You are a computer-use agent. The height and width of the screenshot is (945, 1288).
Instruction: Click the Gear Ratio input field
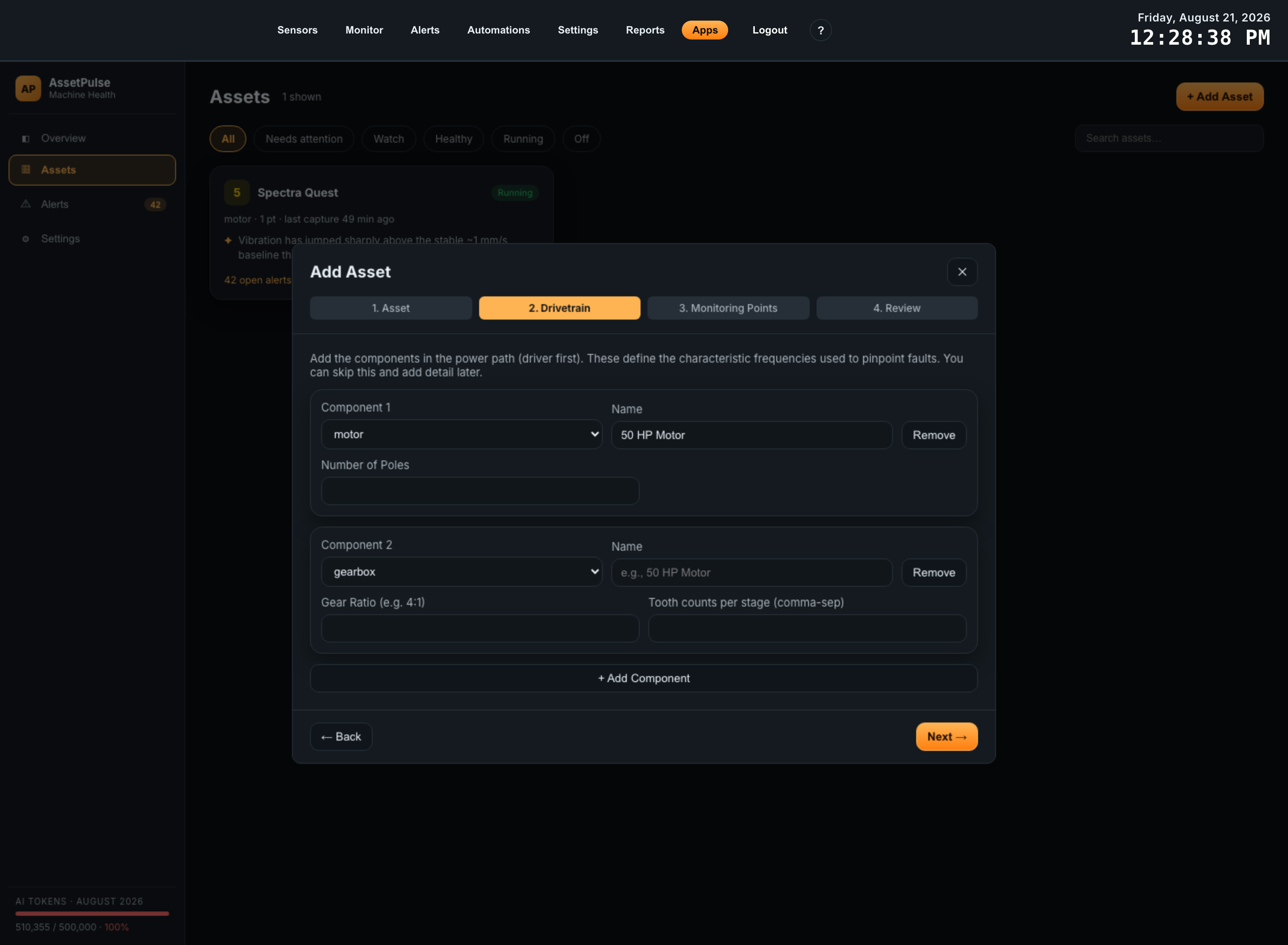[x=480, y=629]
